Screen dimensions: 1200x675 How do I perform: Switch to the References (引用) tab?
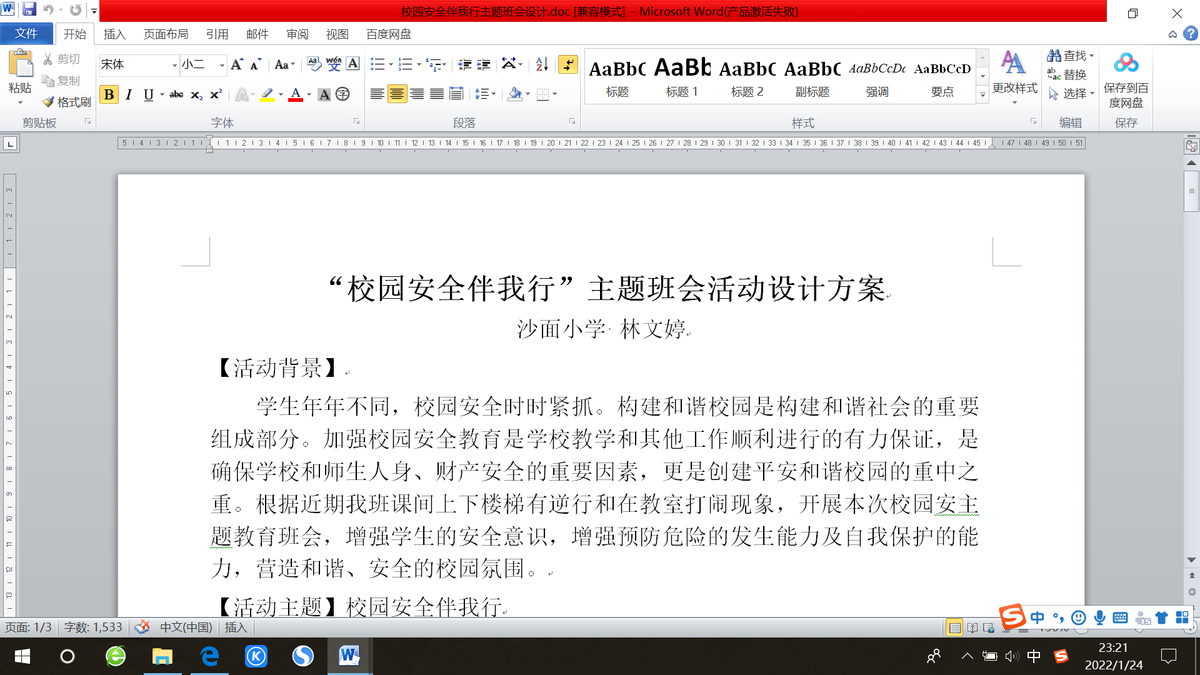[x=217, y=34]
